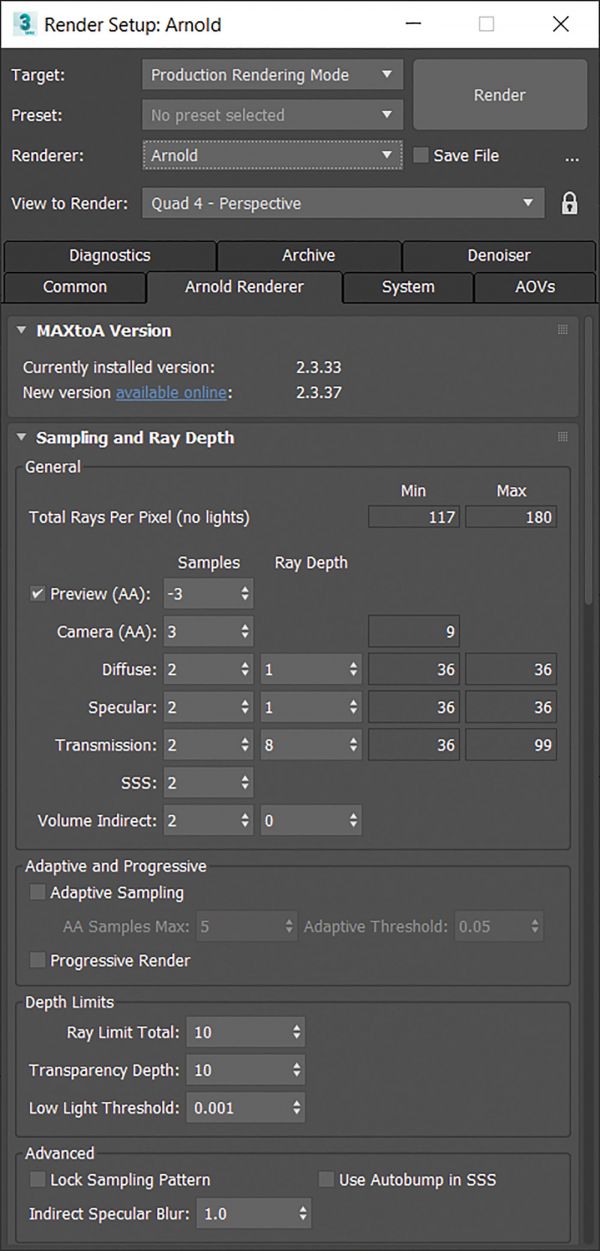This screenshot has height=1251, width=600.
Task: Switch to the System tab
Action: [x=408, y=287]
